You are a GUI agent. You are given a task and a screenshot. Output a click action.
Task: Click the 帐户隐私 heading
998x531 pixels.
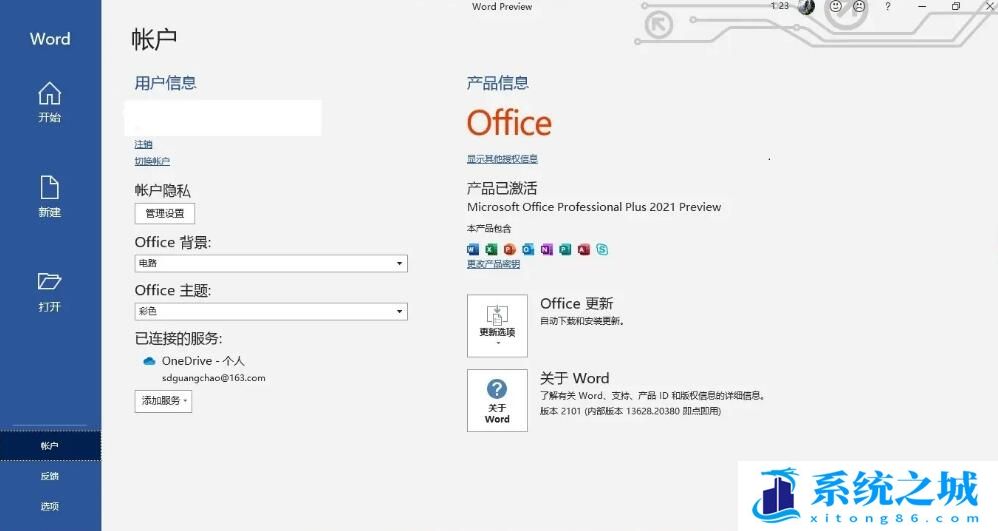162,190
